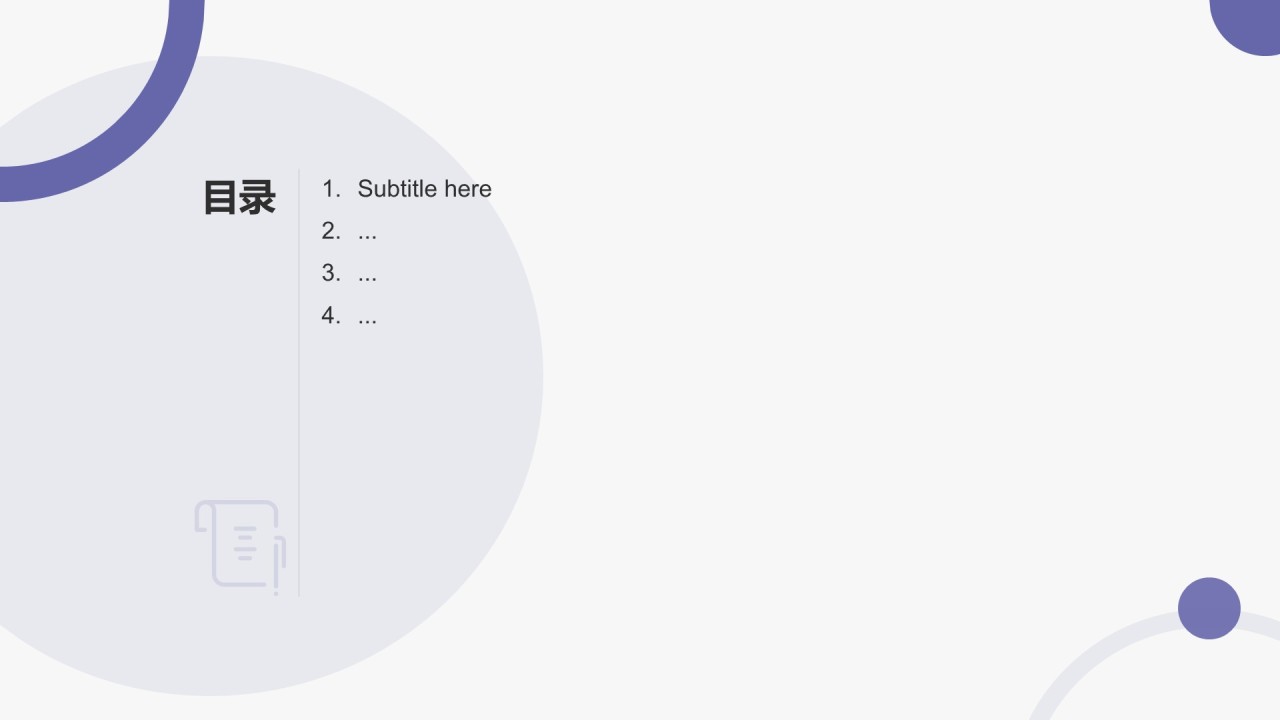Click the "Subtitle here" list entry
This screenshot has height=720, width=1280.
(424, 189)
